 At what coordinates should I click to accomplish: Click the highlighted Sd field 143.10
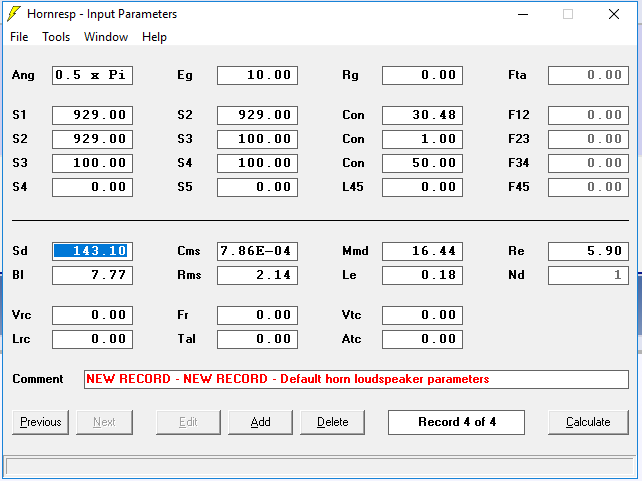pyautogui.click(x=93, y=251)
